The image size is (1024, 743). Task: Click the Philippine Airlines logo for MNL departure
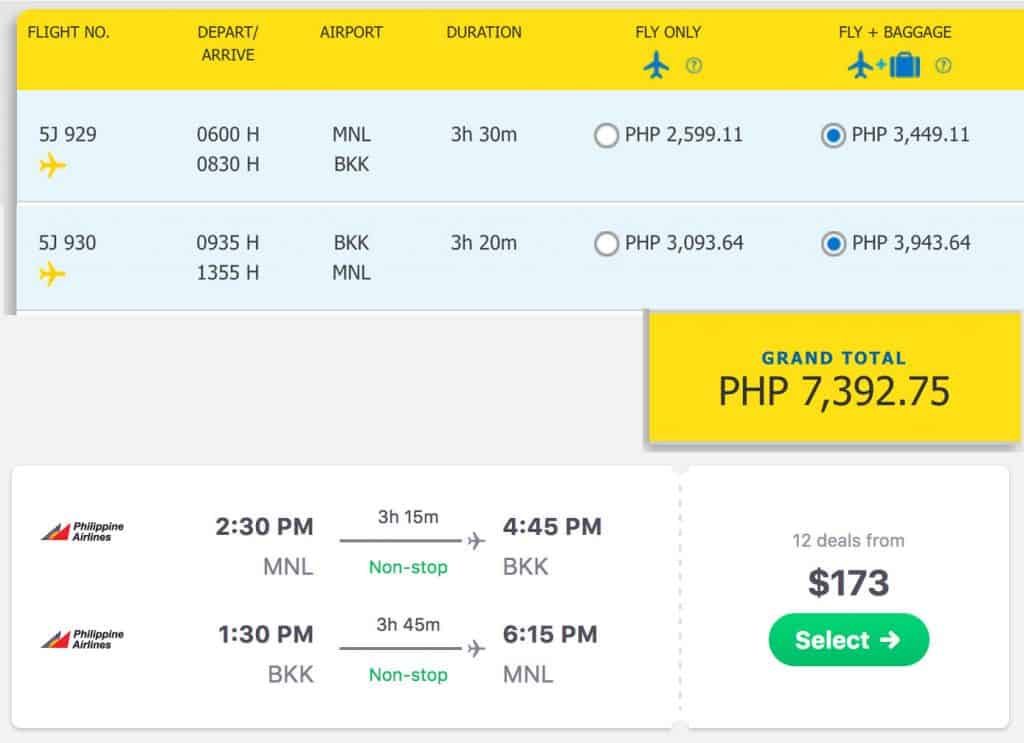point(83,532)
